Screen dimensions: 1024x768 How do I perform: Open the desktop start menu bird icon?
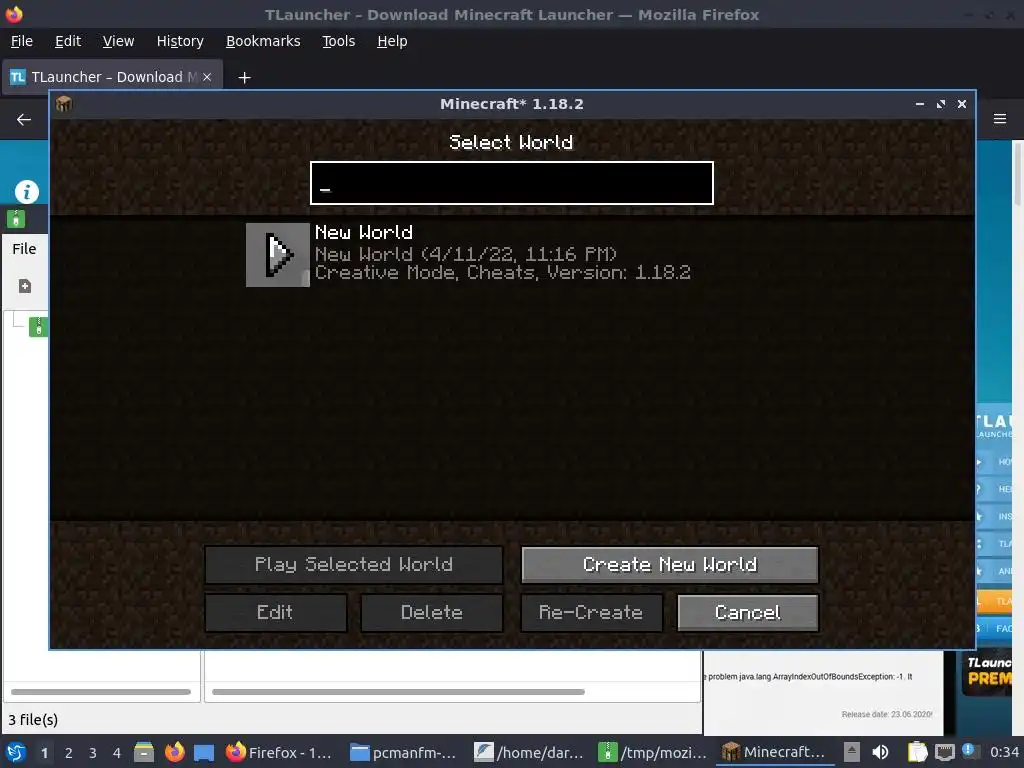15,752
